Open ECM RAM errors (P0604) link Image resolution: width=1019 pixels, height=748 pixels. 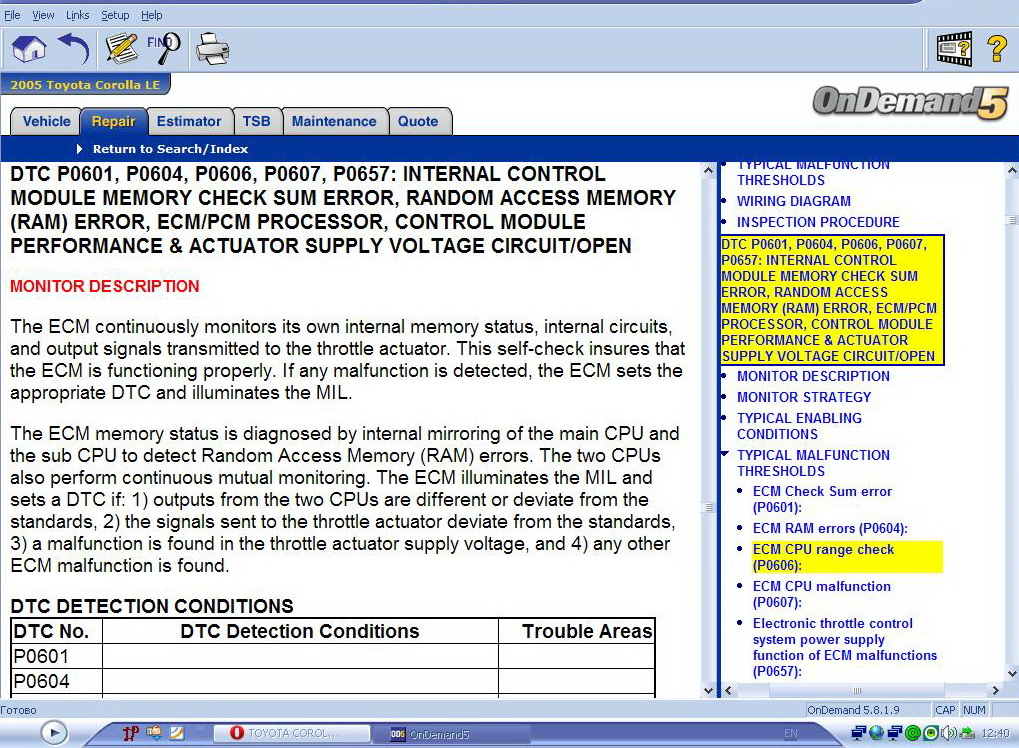coord(830,528)
